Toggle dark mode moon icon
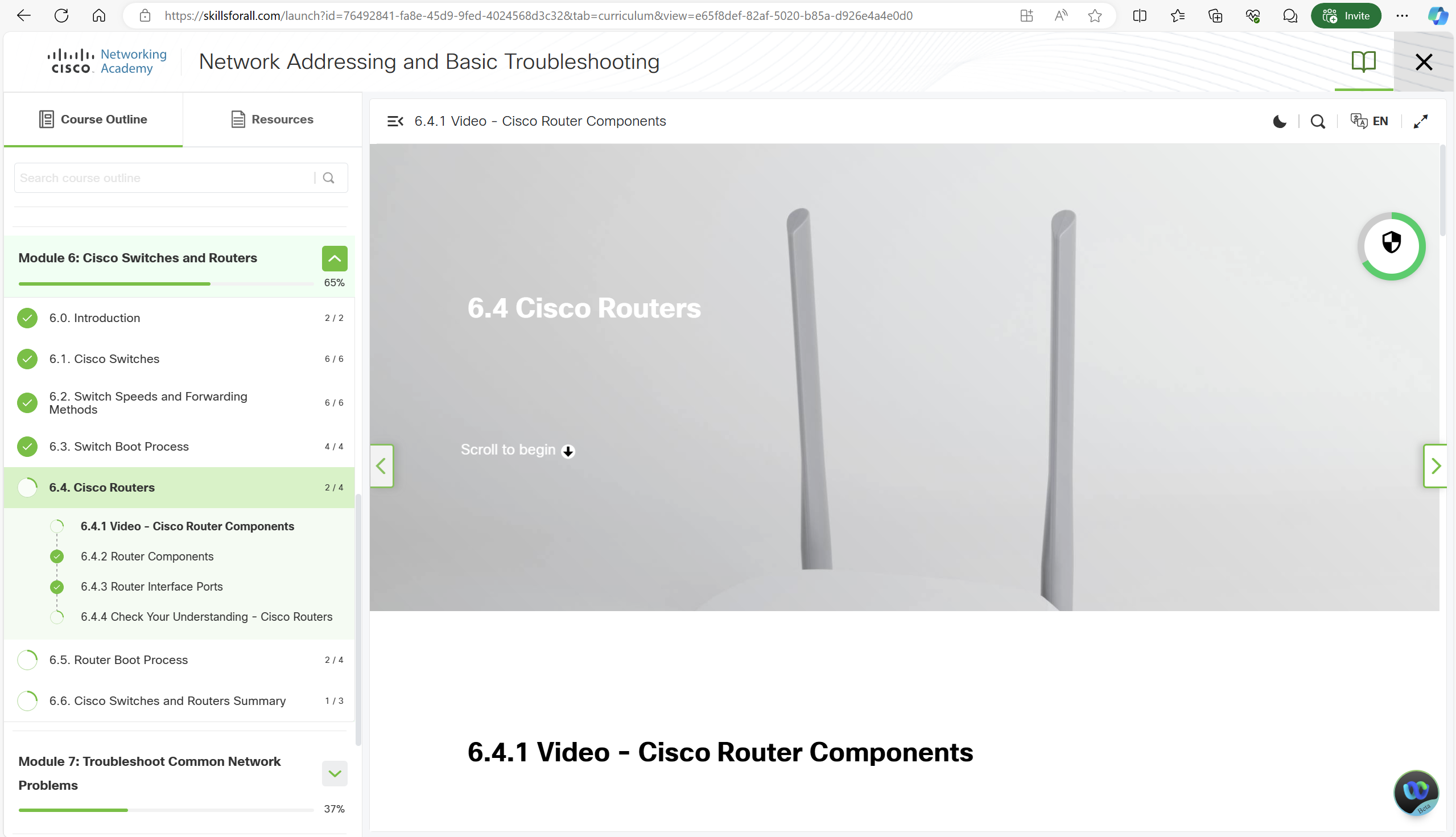This screenshot has height=837, width=1456. point(1279,121)
